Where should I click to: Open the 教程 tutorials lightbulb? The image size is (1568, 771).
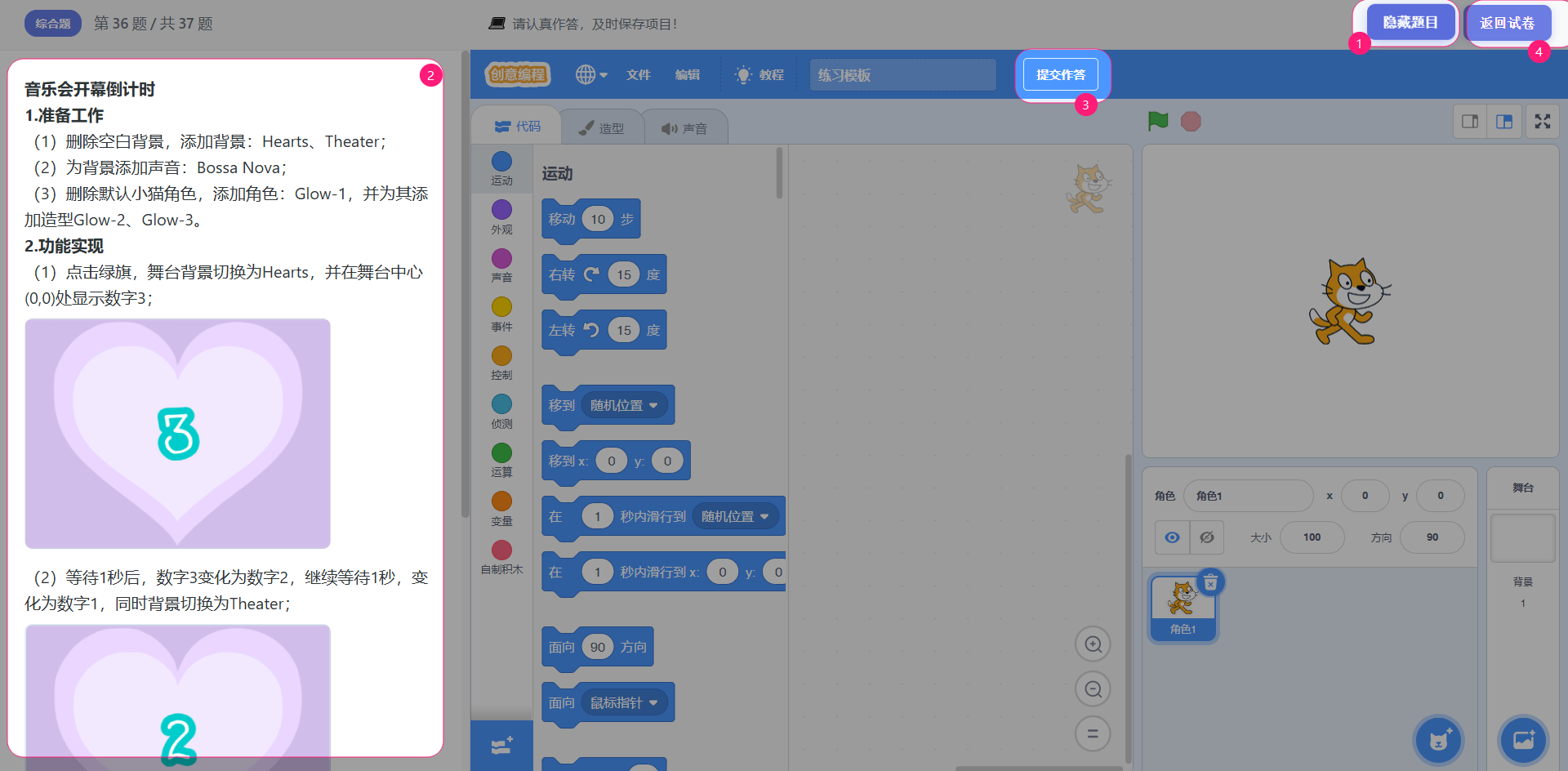tap(759, 75)
